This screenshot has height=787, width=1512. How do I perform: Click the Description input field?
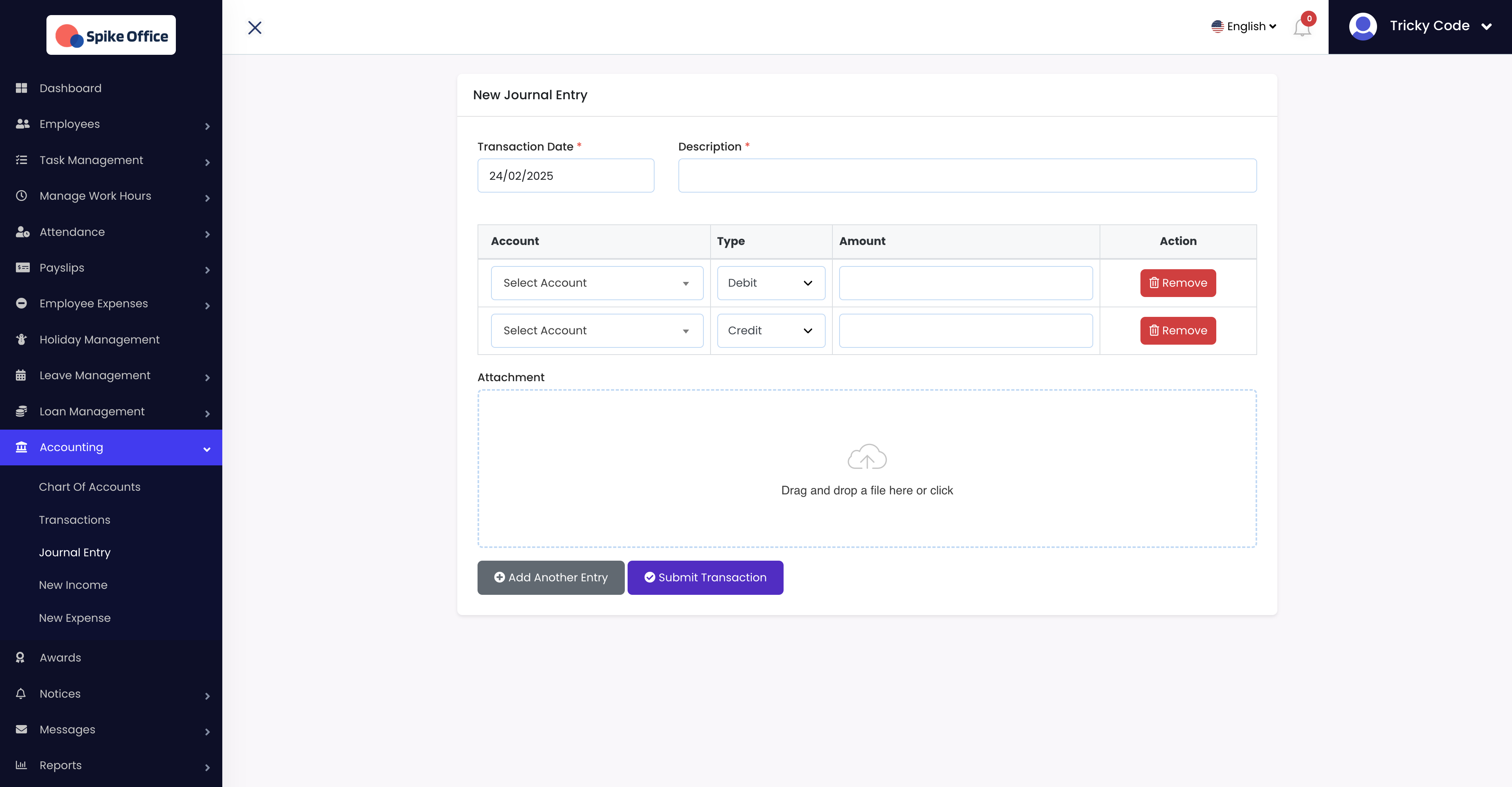tap(967, 176)
